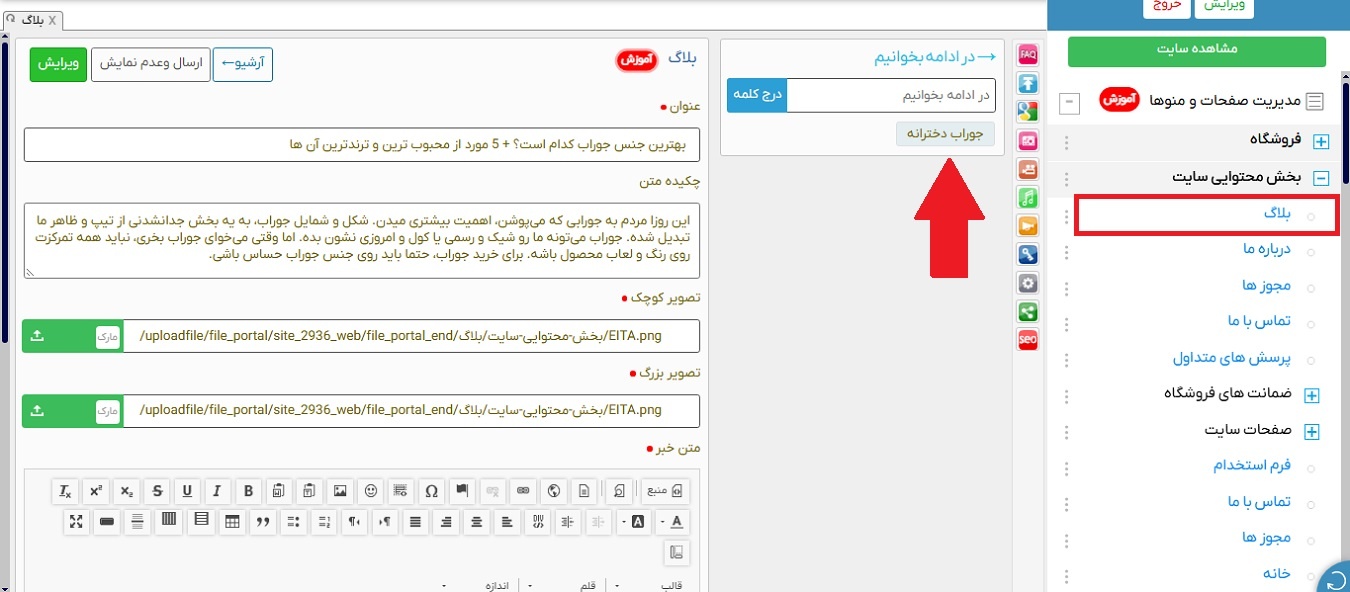Click the ارسال وعدم نمایش button
The image size is (1350, 592).
(149, 64)
